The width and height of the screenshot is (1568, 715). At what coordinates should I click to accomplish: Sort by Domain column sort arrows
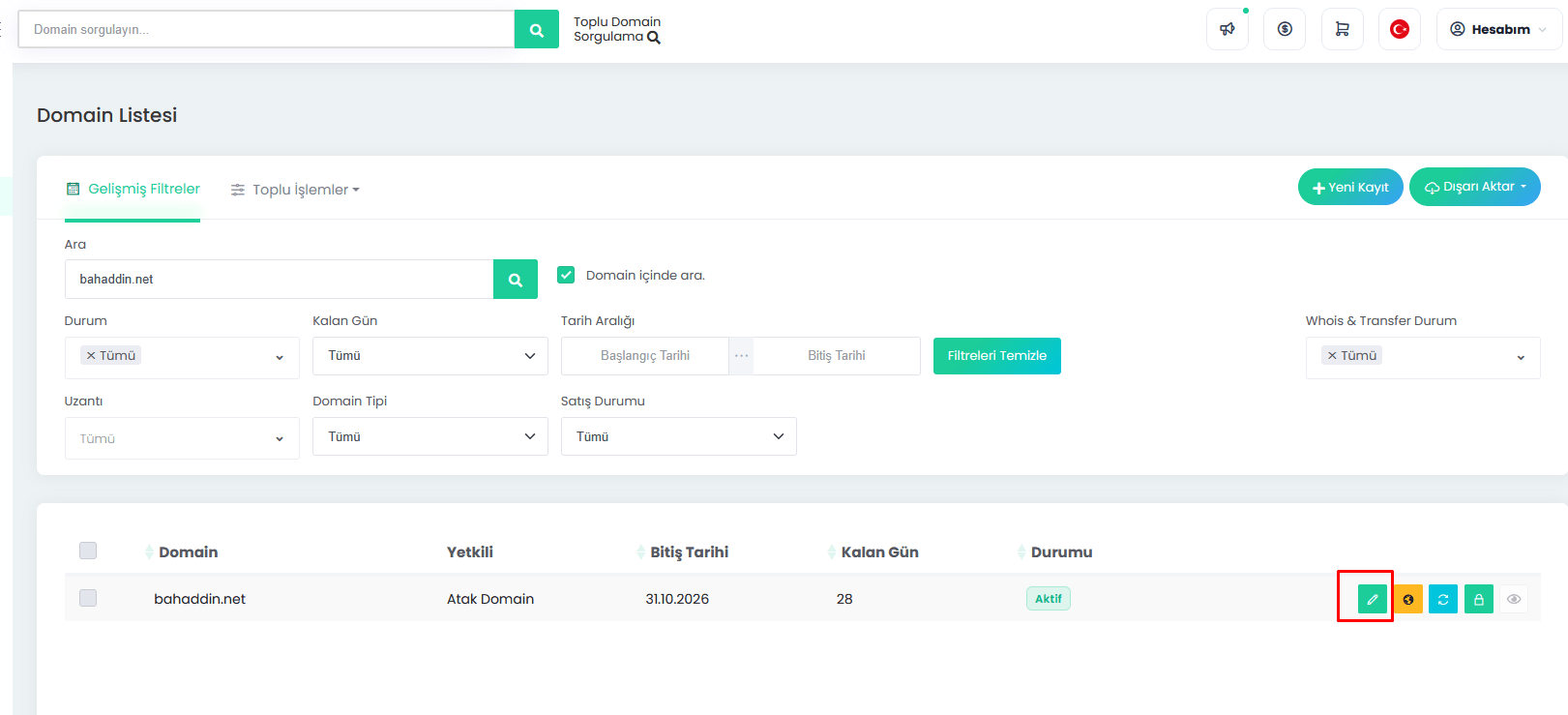point(149,552)
